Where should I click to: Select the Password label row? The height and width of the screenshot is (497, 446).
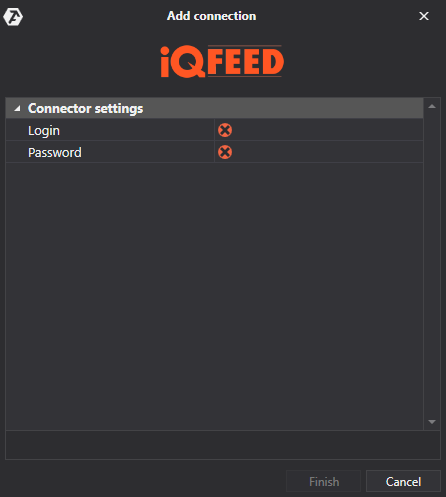pyautogui.click(x=110, y=152)
